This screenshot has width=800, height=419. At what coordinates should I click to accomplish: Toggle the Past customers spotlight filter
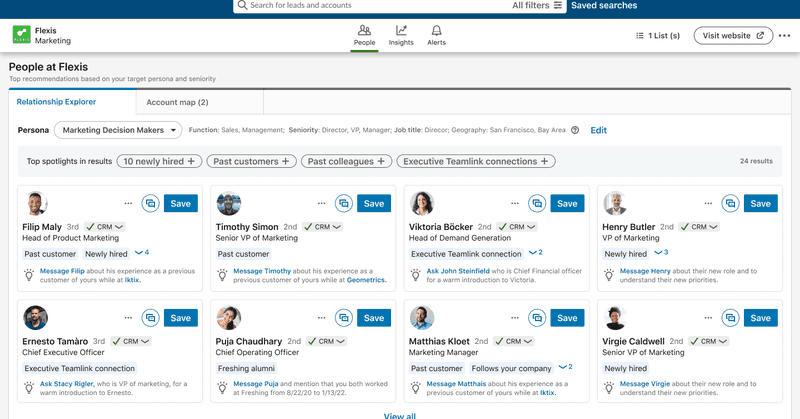(x=252, y=161)
